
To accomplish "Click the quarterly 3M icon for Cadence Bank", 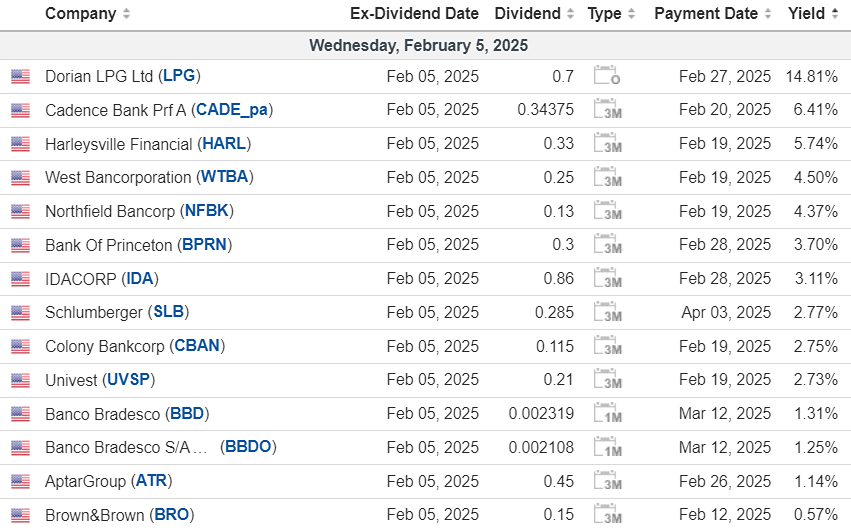I will [x=607, y=110].
